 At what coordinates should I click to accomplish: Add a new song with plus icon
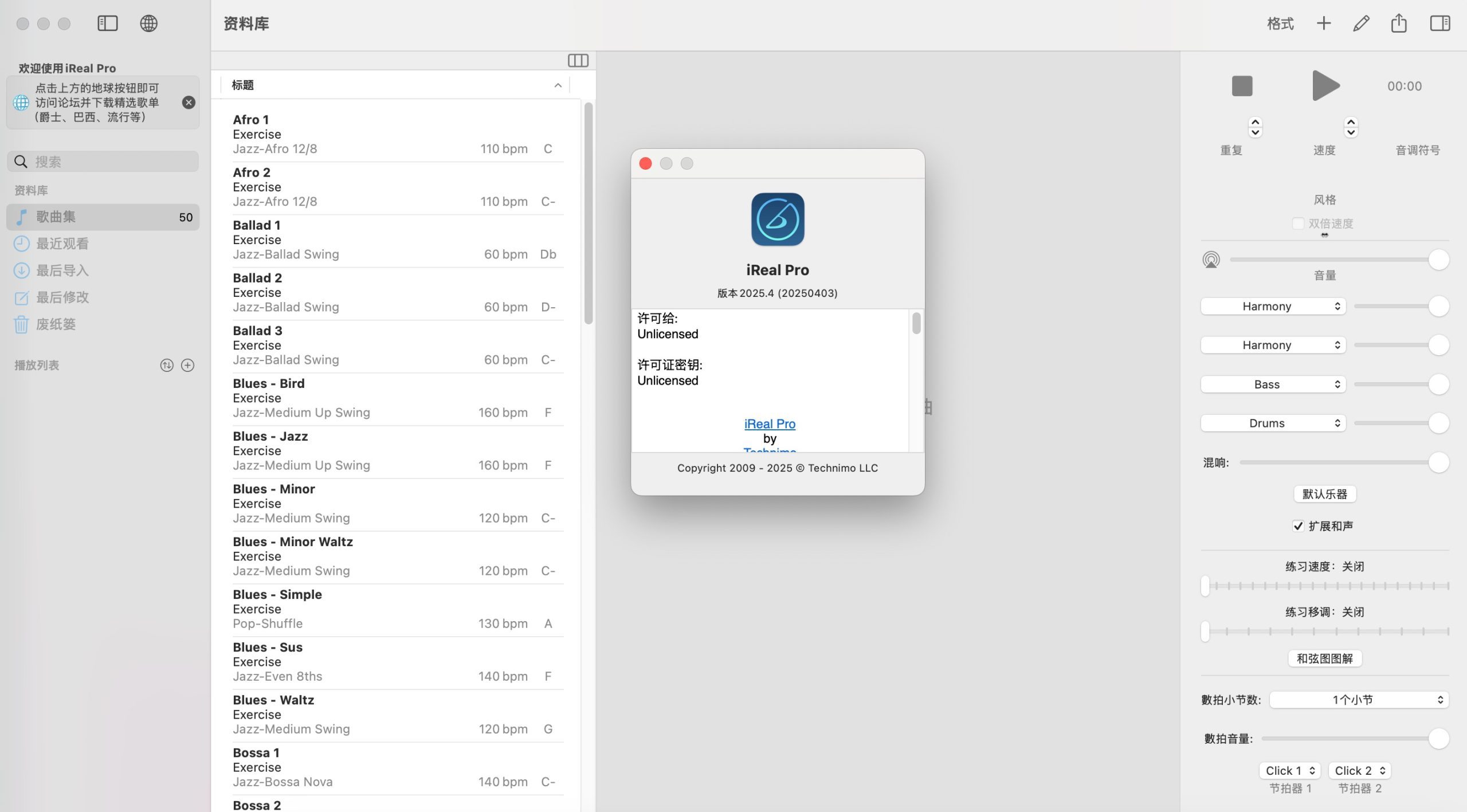tap(1323, 23)
